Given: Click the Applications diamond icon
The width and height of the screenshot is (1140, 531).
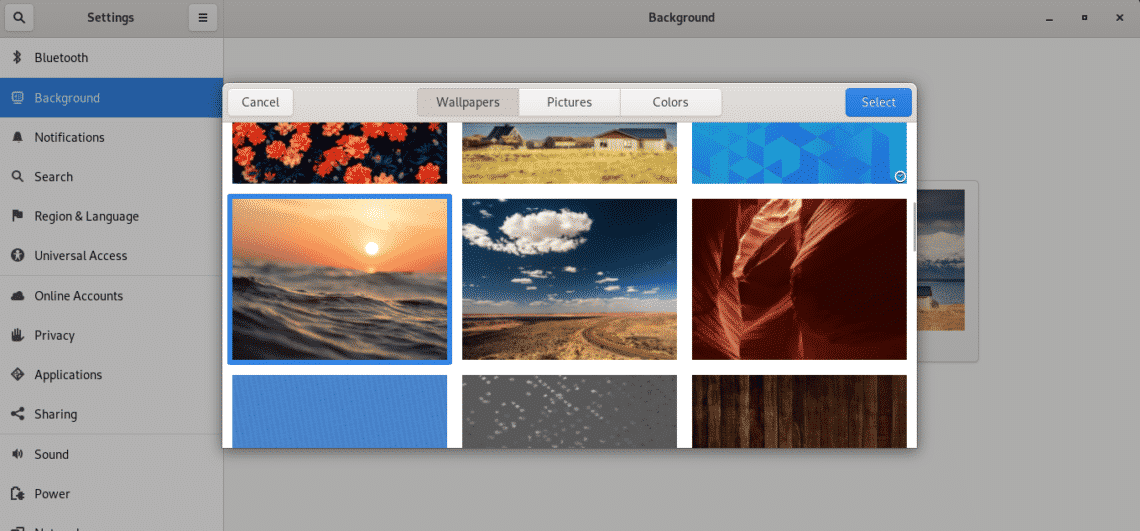Looking at the screenshot, I should point(17,375).
